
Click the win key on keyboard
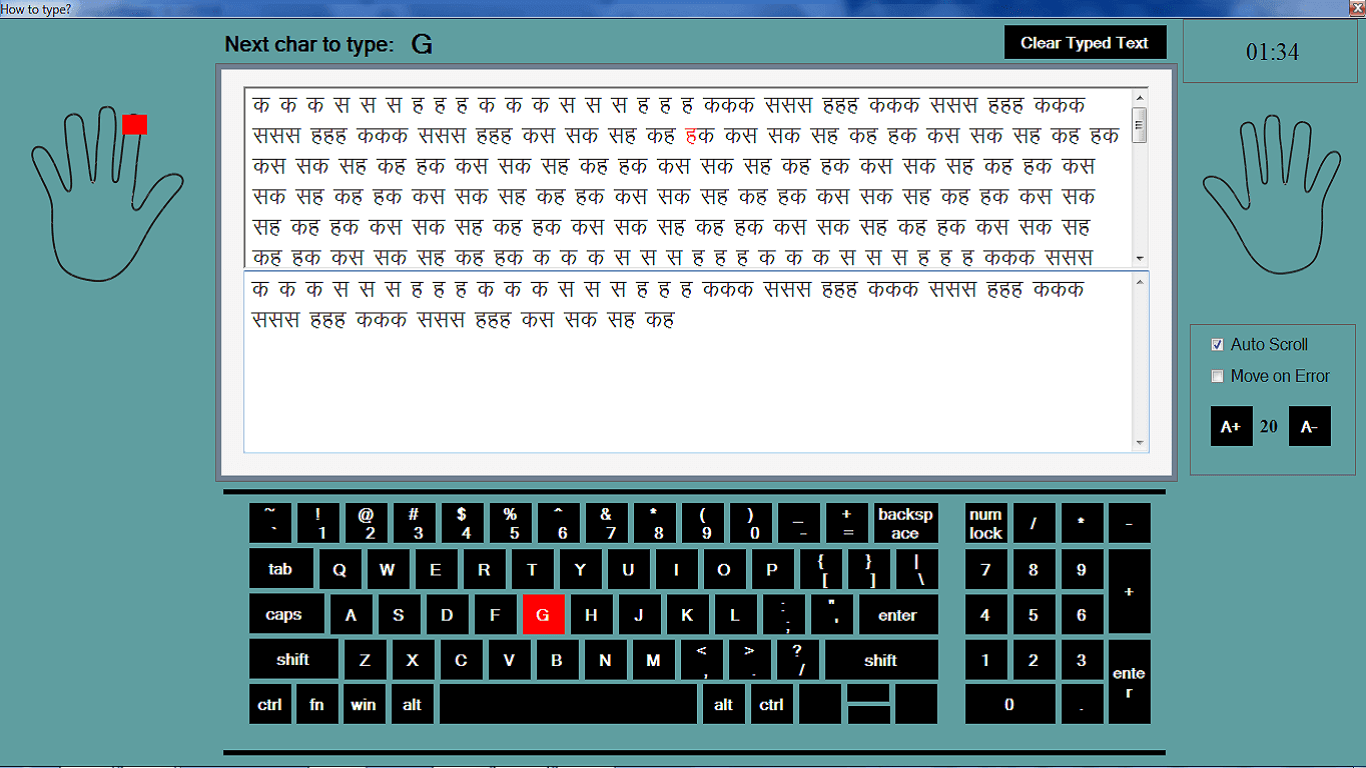pos(363,704)
